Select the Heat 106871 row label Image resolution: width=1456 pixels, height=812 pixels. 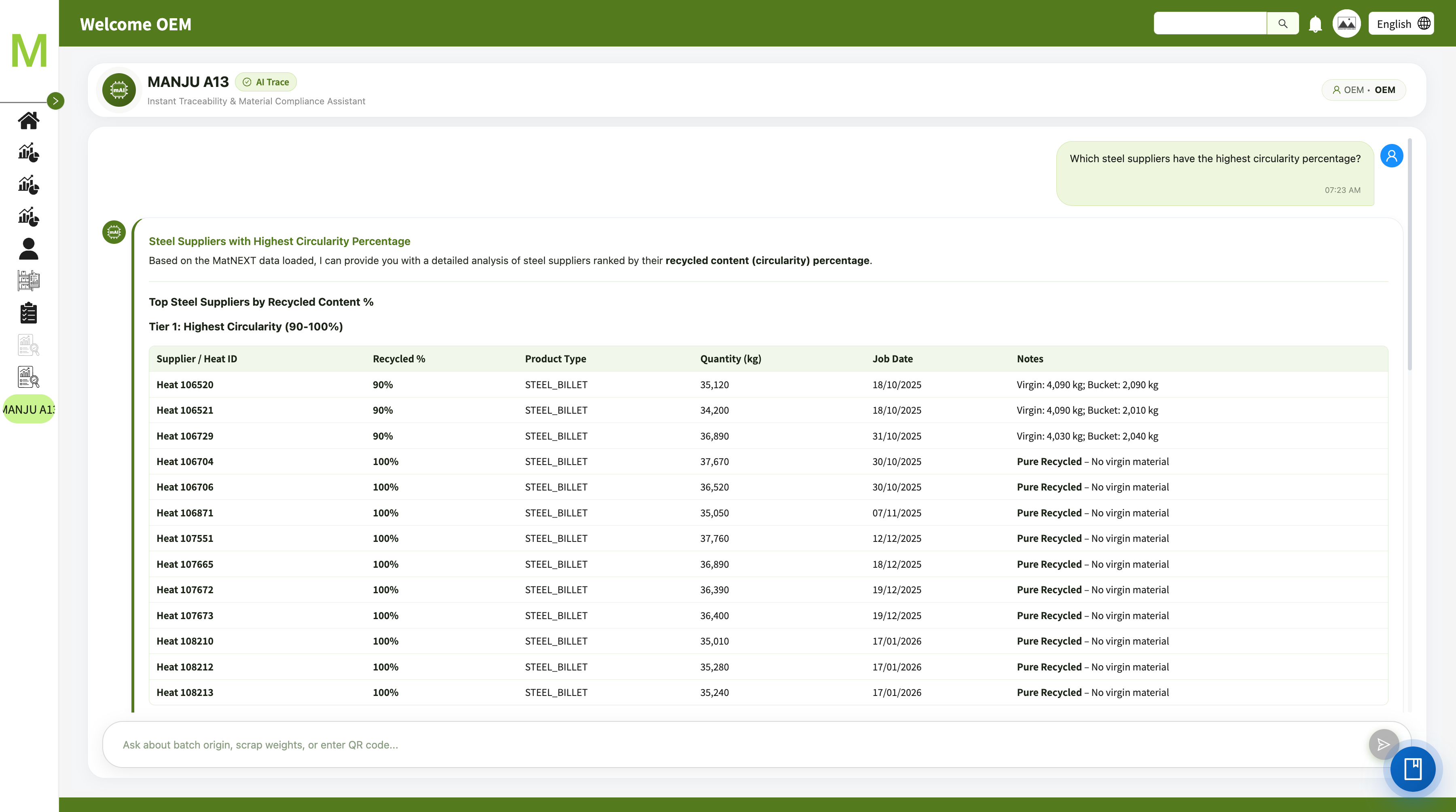[x=185, y=513]
